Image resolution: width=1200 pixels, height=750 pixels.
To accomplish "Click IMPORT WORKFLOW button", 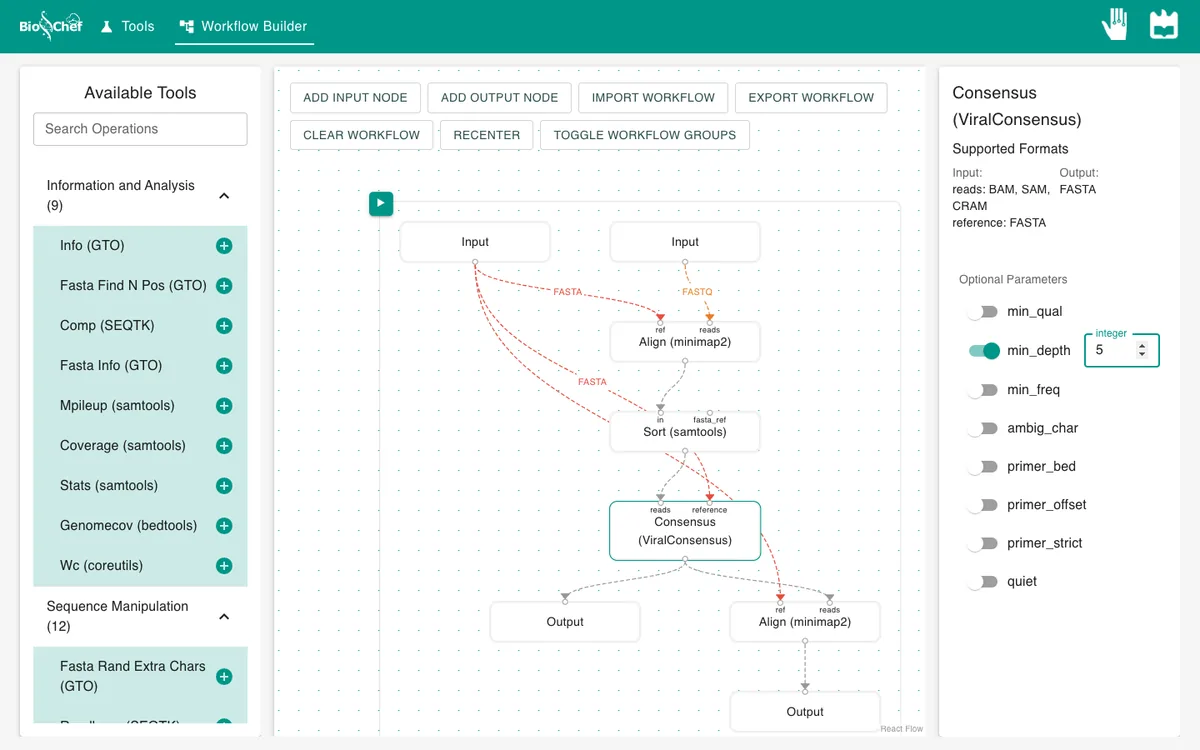I will click(x=653, y=98).
